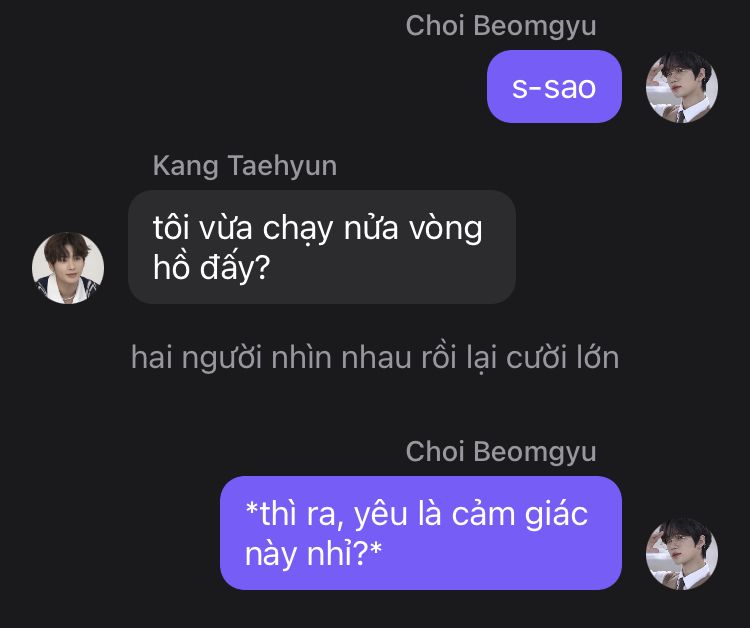Screen dimensions: 750x628
Task: Tap Choi Beomgyu's avatar beside "s-sao"
Action: (682, 87)
